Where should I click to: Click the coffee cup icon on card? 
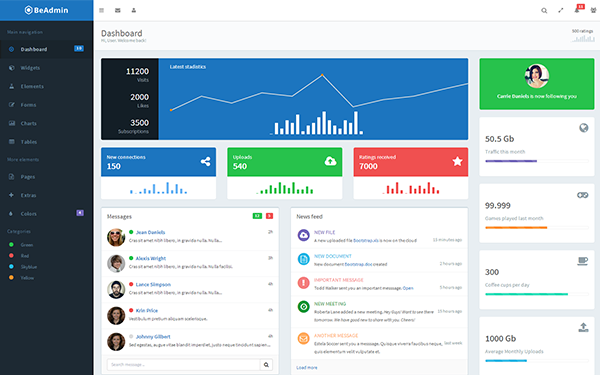[583, 261]
